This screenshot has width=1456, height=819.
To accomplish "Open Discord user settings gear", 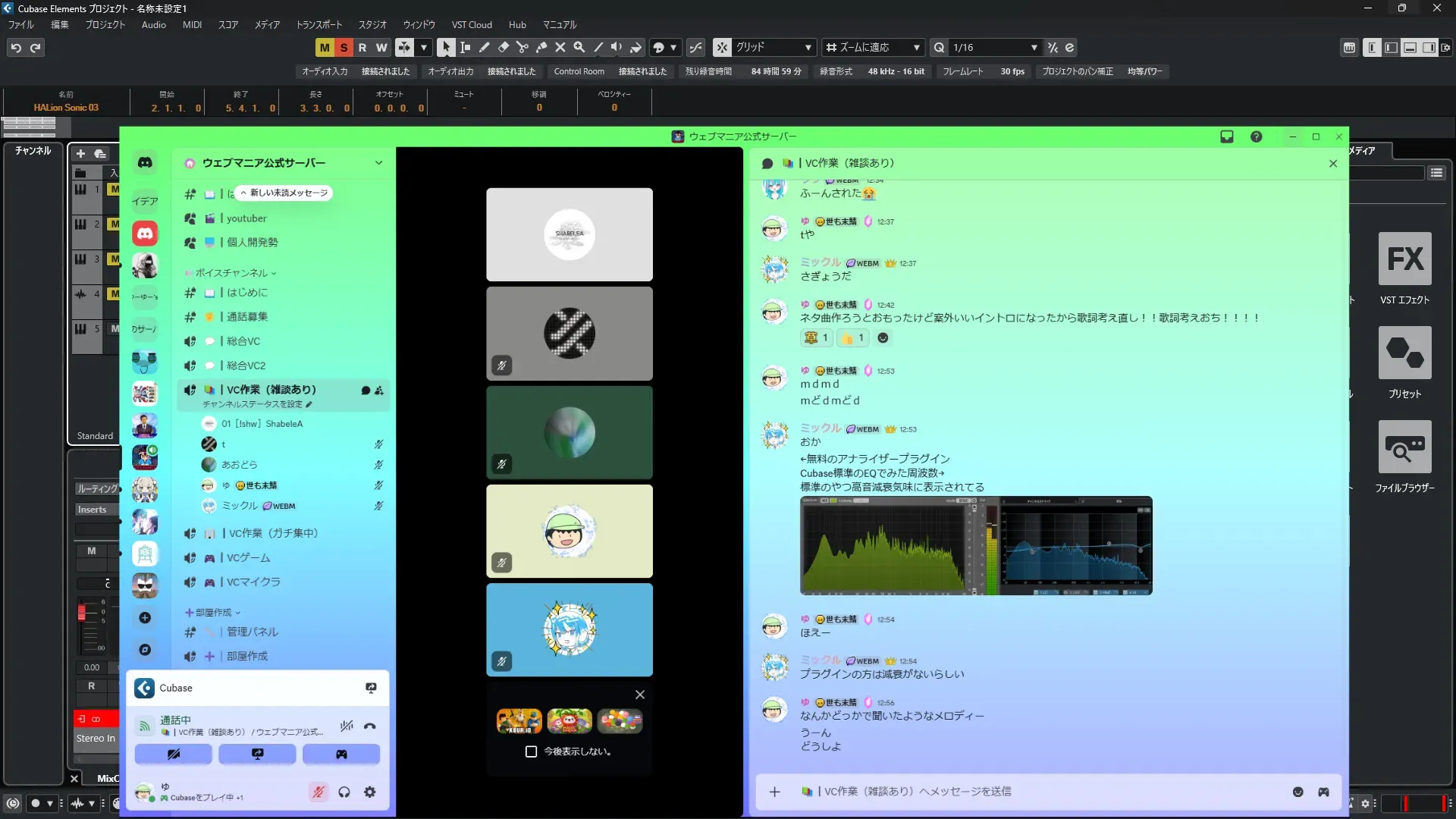I will [369, 792].
